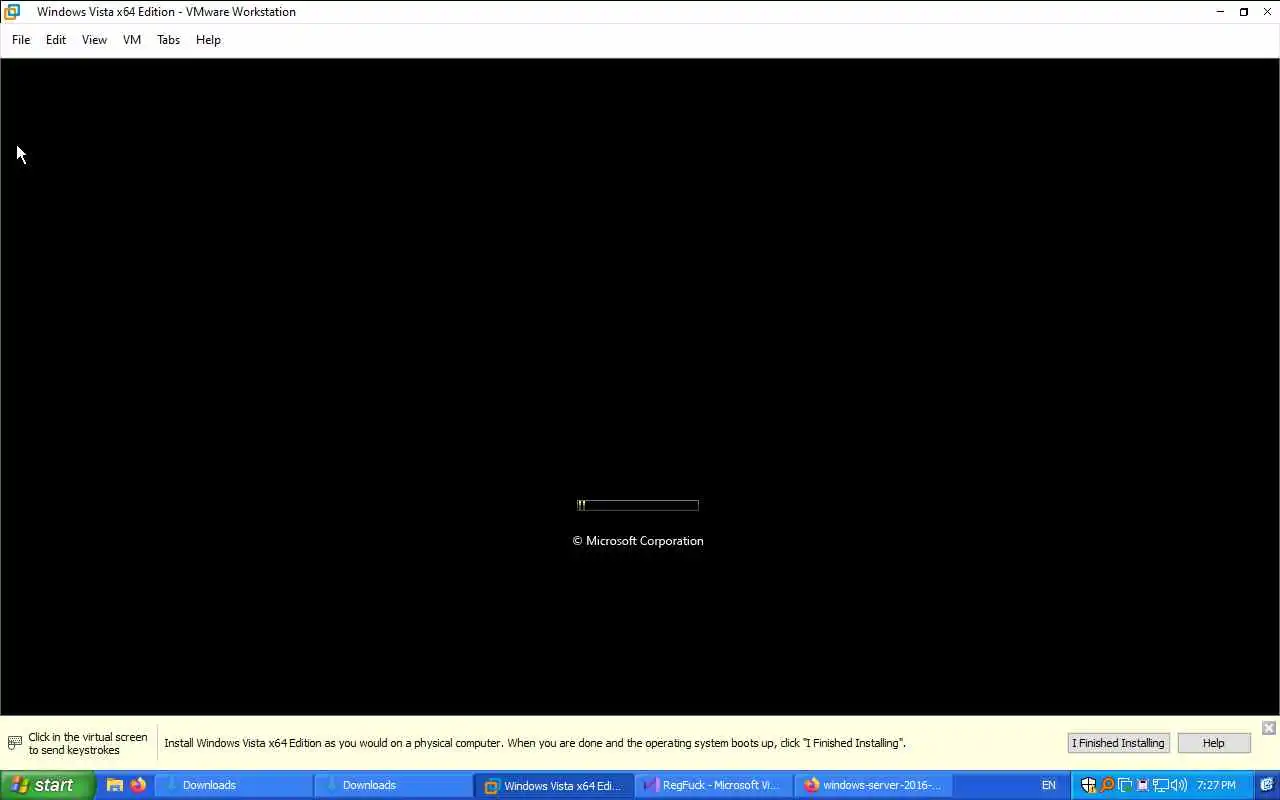This screenshot has width=1280, height=800.
Task: Switch to RegFuck Visual Studio taskbar button
Action: click(713, 785)
